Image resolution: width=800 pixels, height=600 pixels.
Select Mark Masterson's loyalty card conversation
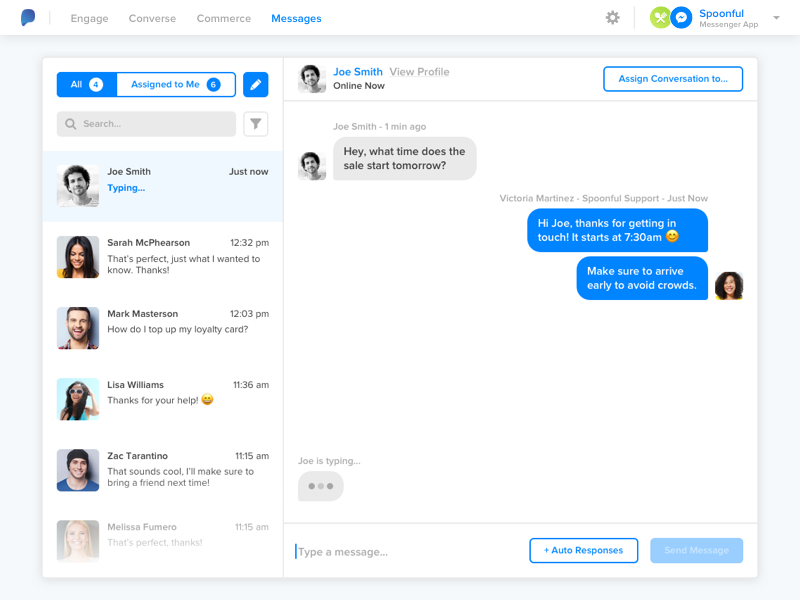(163, 328)
